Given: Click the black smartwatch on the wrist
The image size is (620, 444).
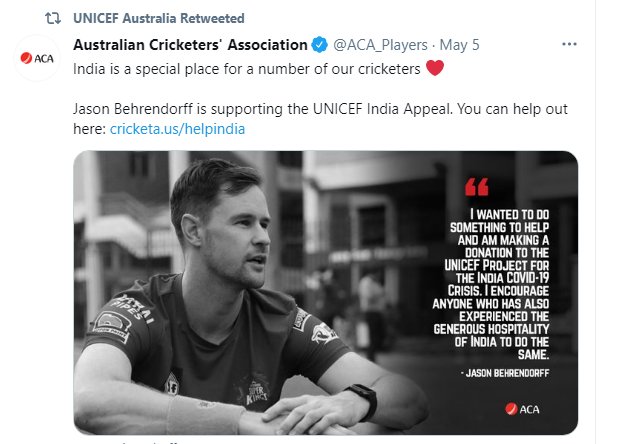Looking at the screenshot, I should (x=363, y=401).
